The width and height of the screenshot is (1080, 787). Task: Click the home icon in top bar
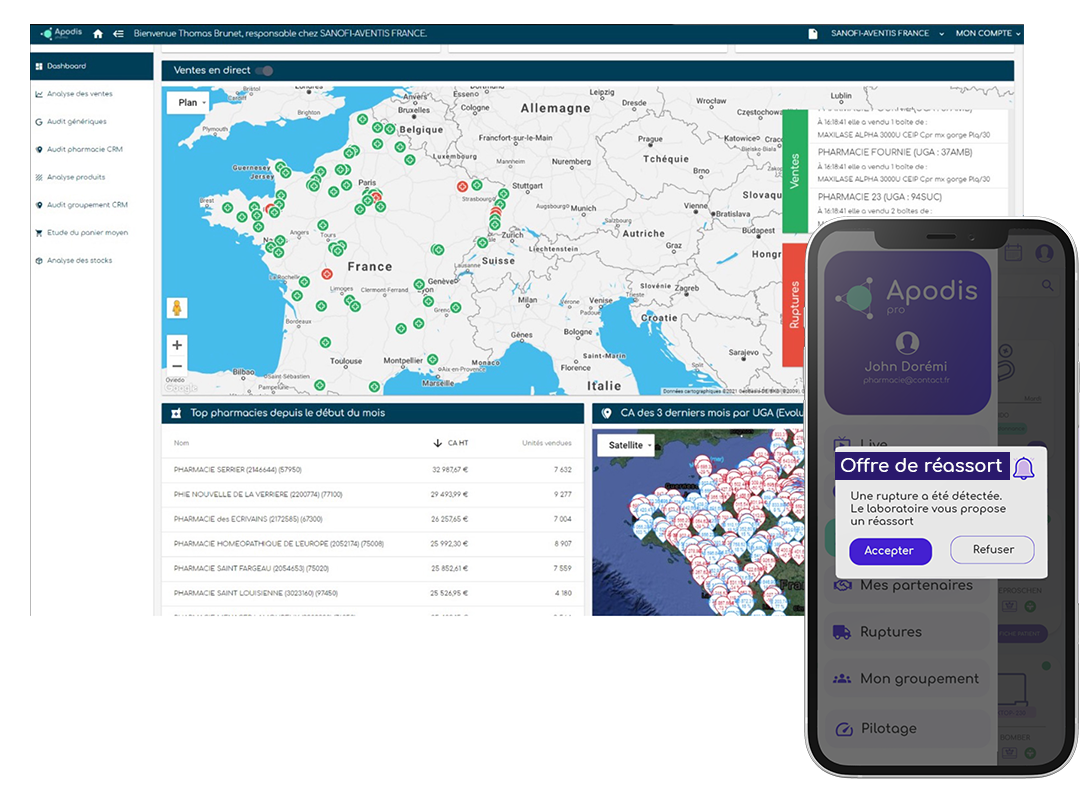(98, 34)
